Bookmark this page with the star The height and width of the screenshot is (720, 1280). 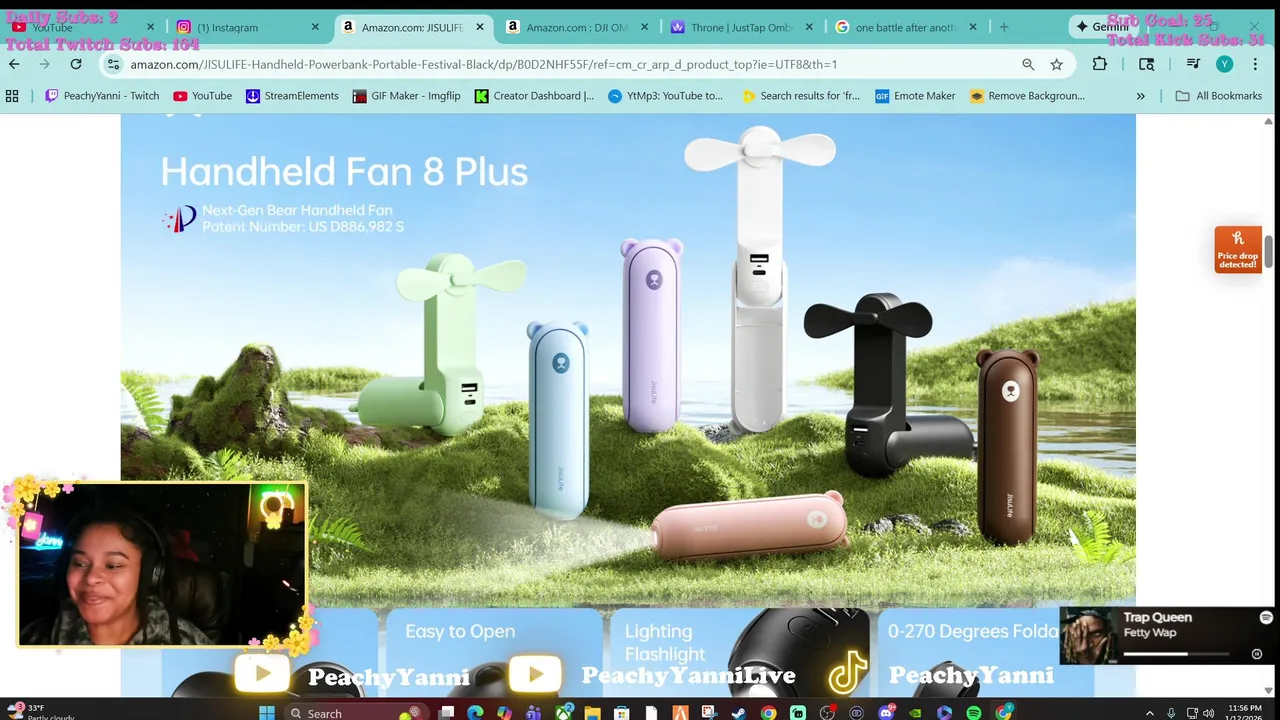click(1056, 64)
